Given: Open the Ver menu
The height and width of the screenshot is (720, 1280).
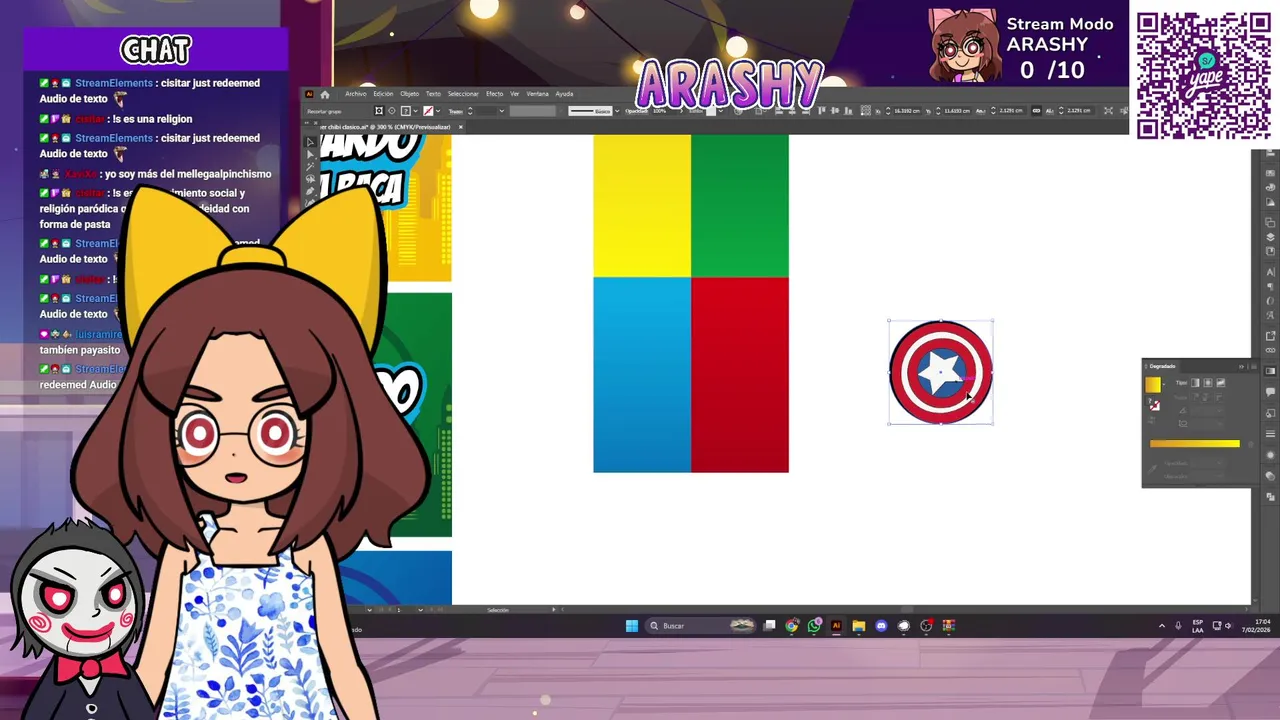Looking at the screenshot, I should pyautogui.click(x=514, y=94).
